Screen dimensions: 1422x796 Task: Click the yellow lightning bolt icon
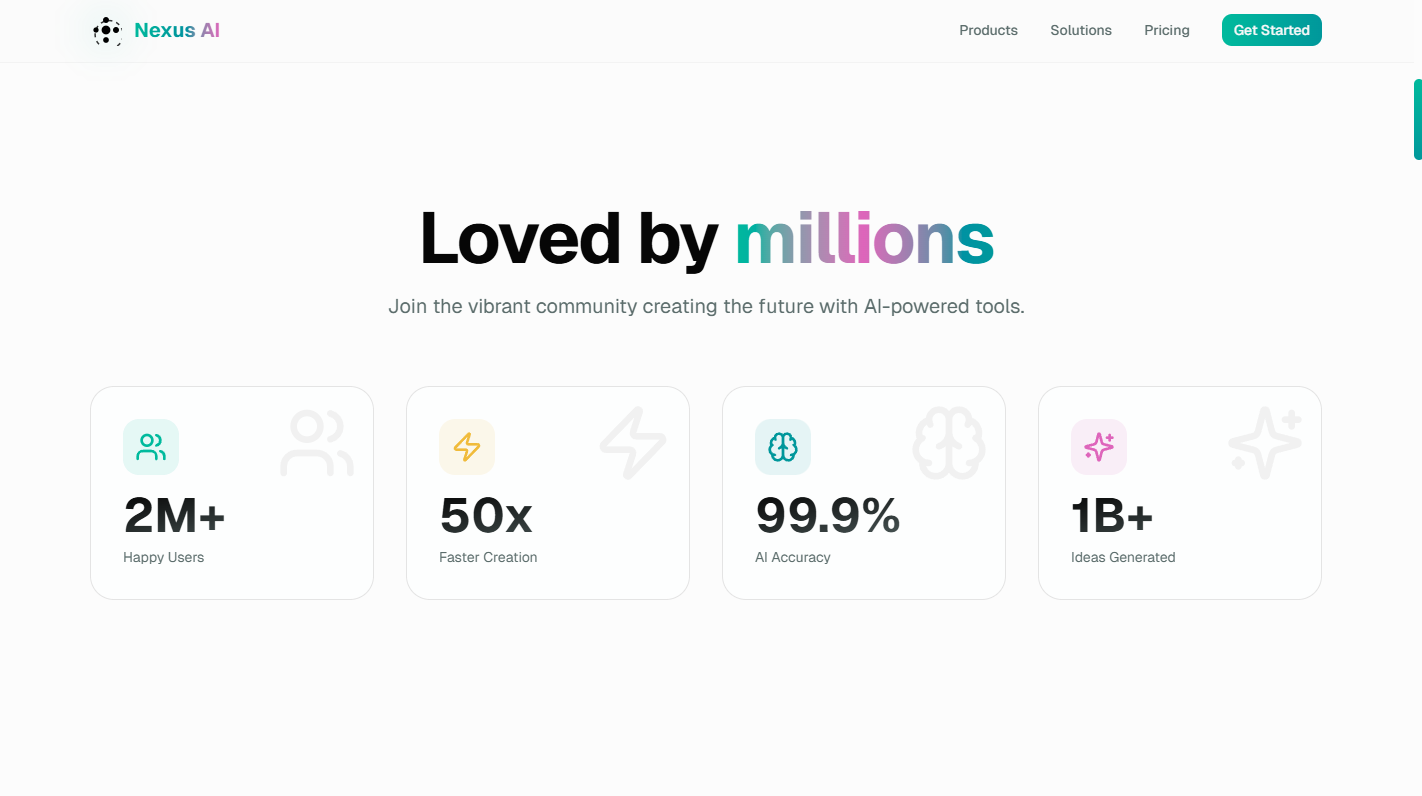pos(467,447)
